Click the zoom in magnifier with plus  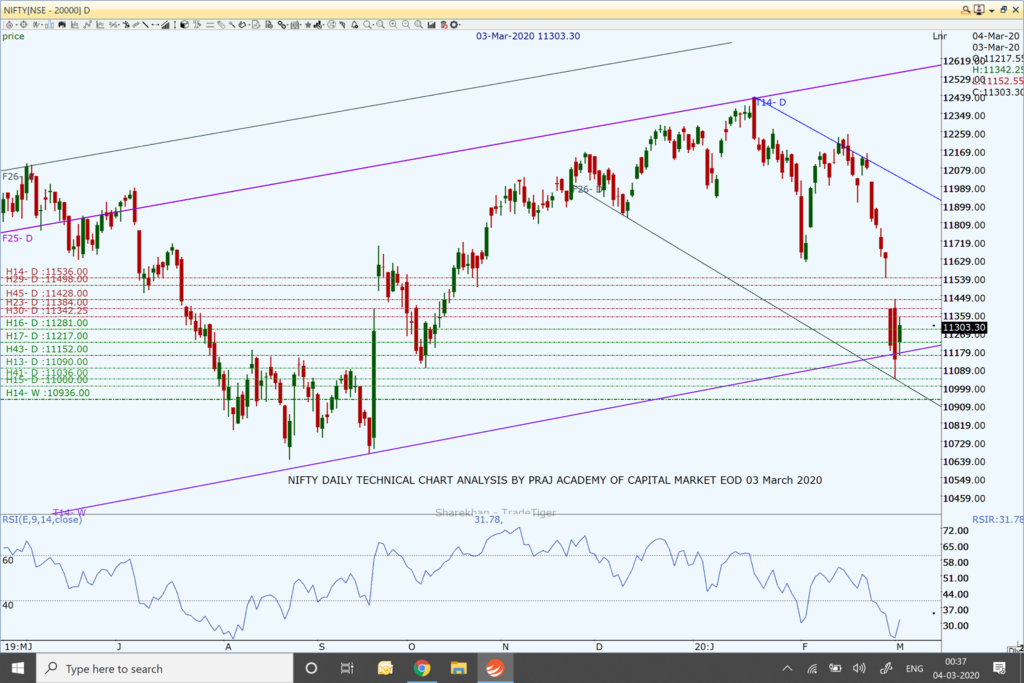pos(393,25)
